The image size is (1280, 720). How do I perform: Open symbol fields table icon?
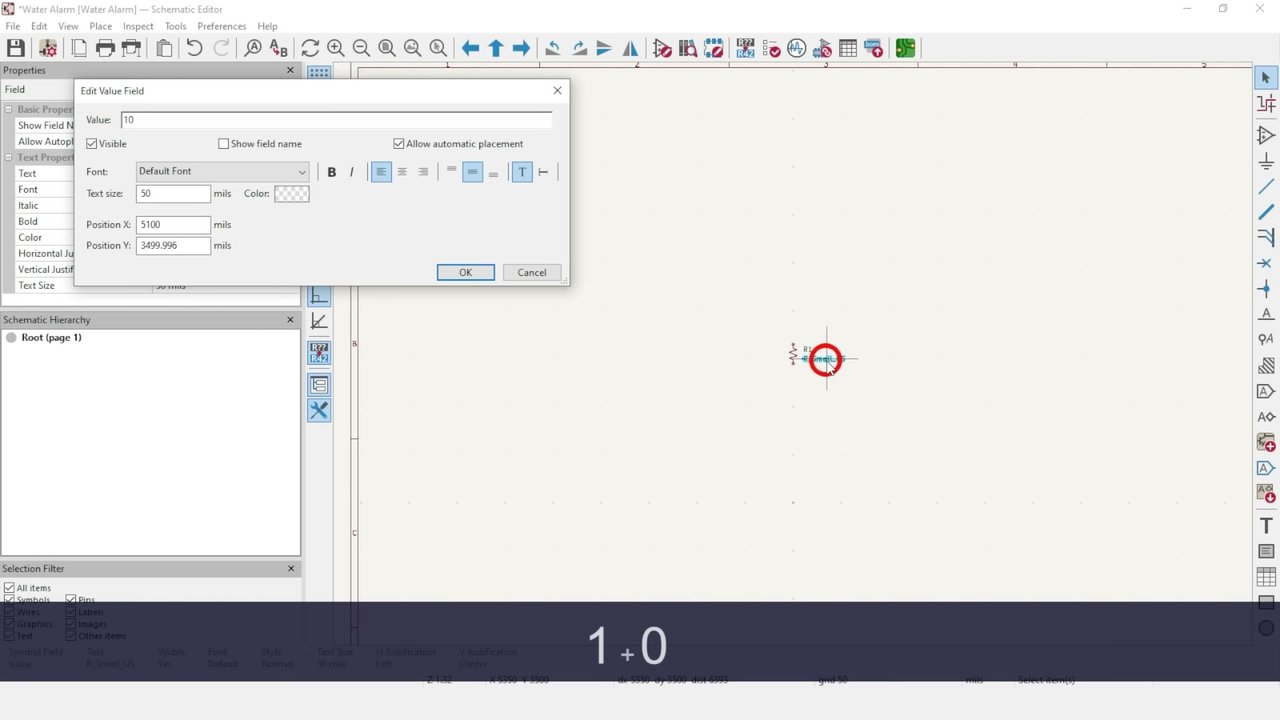848,48
